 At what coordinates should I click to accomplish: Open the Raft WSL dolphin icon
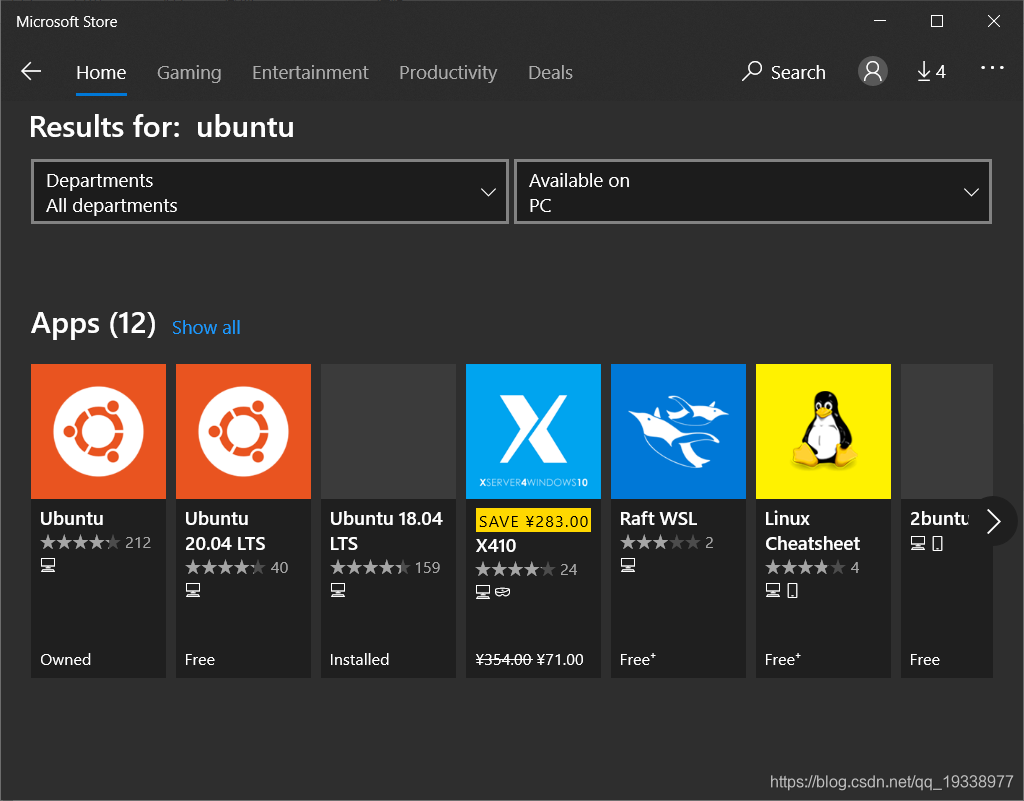(678, 431)
